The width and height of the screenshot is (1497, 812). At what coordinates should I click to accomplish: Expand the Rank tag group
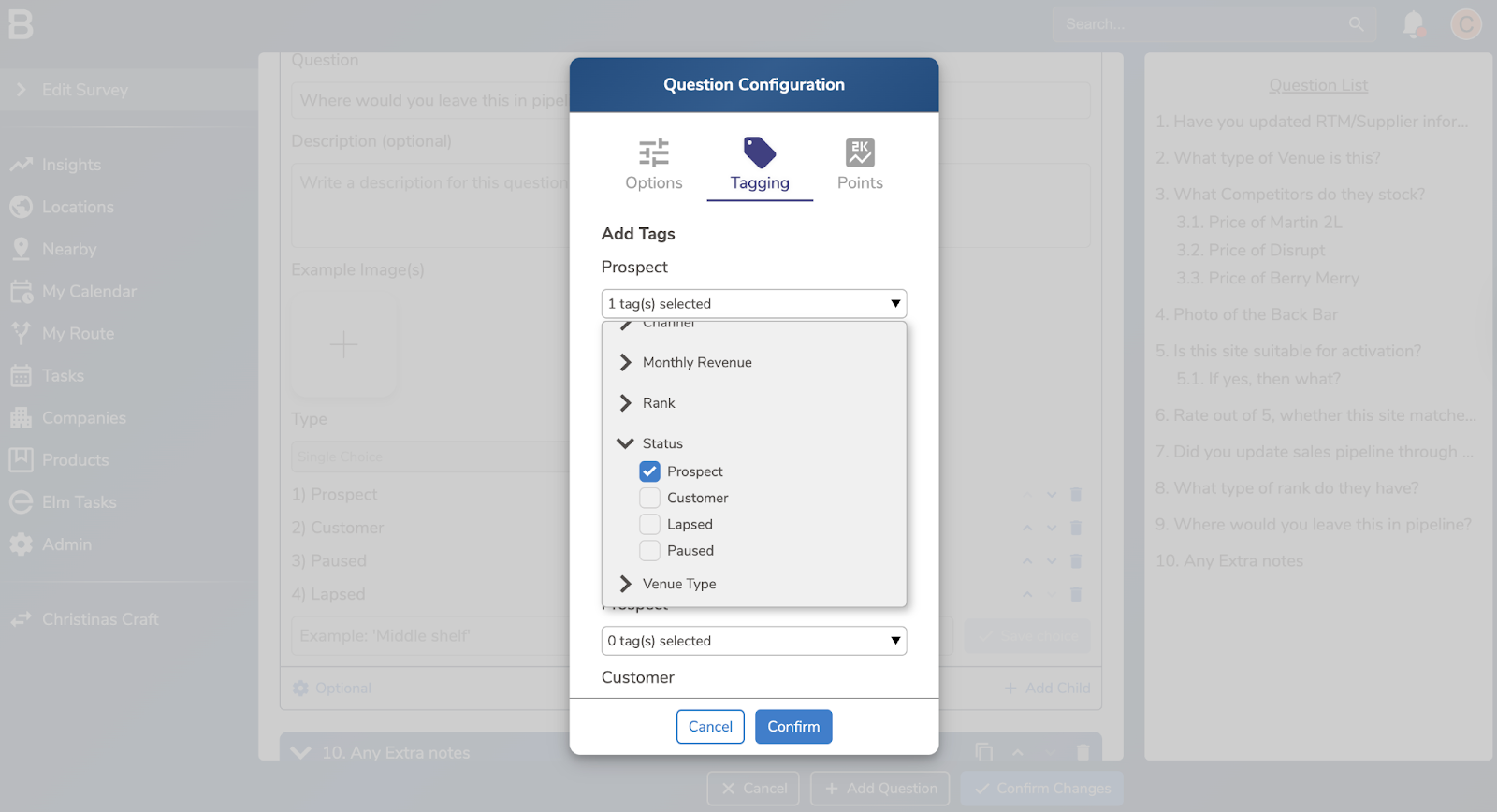(x=626, y=403)
